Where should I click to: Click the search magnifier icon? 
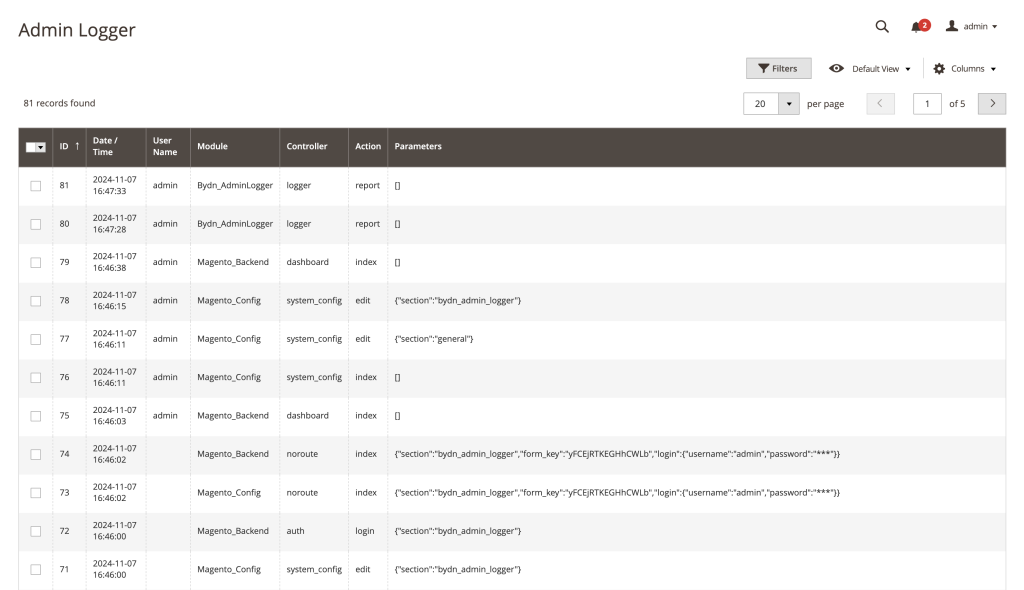pyautogui.click(x=881, y=26)
